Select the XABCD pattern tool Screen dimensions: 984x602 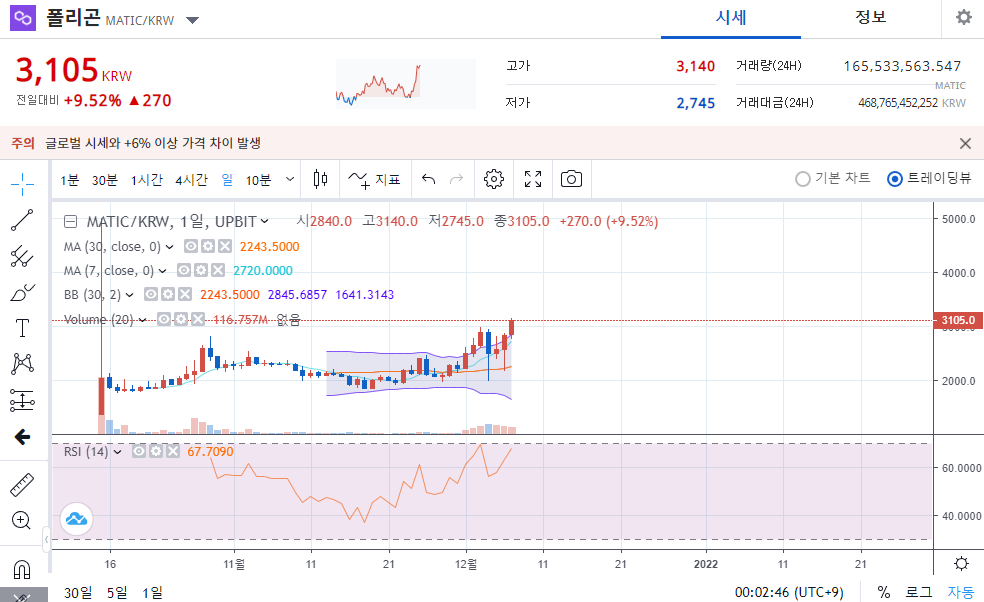[x=23, y=363]
